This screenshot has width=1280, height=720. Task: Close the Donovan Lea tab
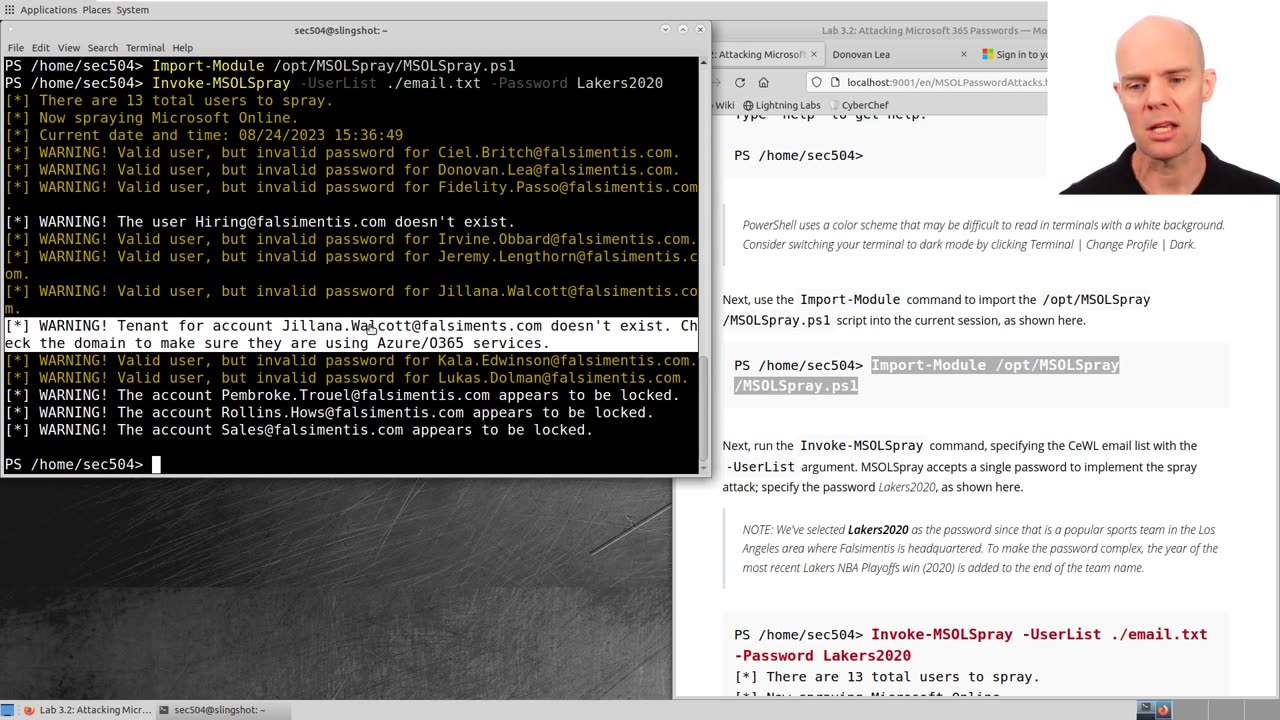pos(963,54)
